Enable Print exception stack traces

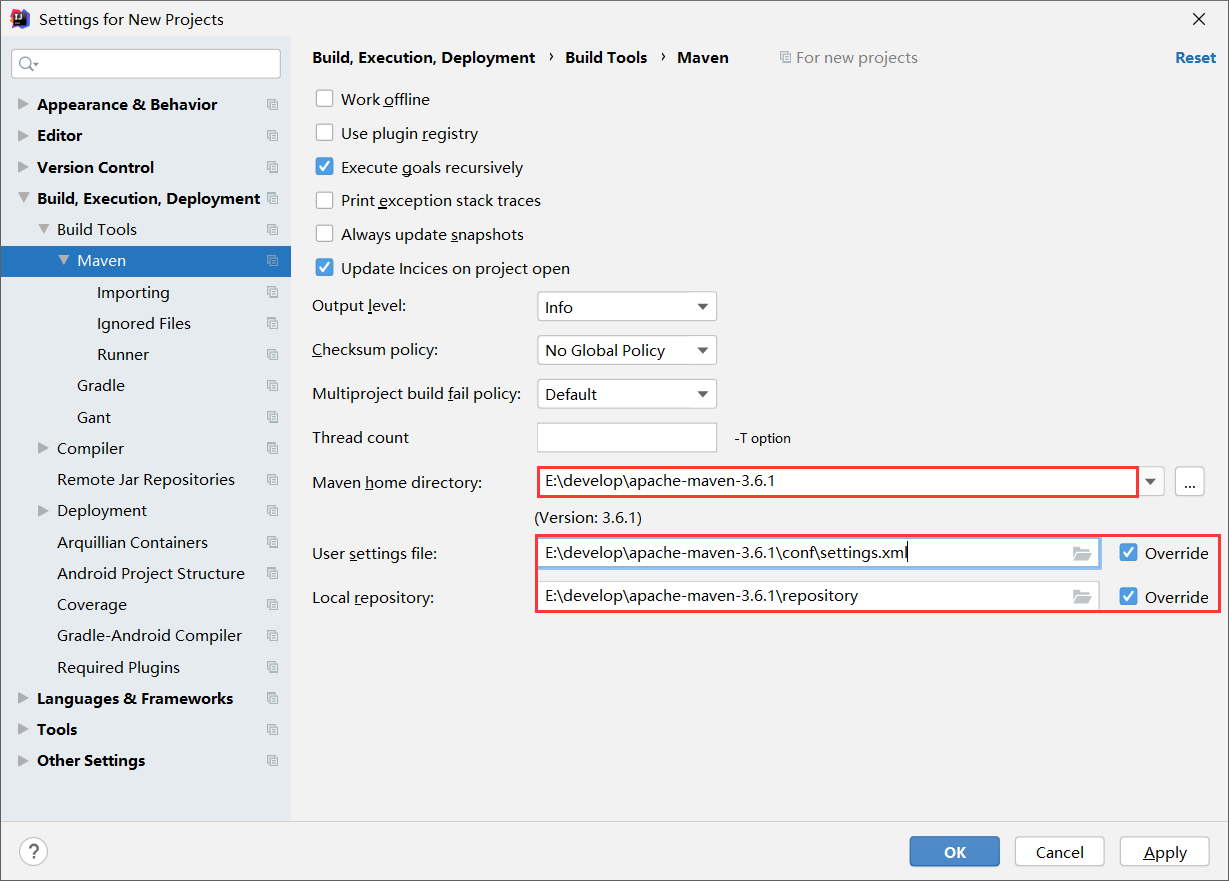[324, 200]
